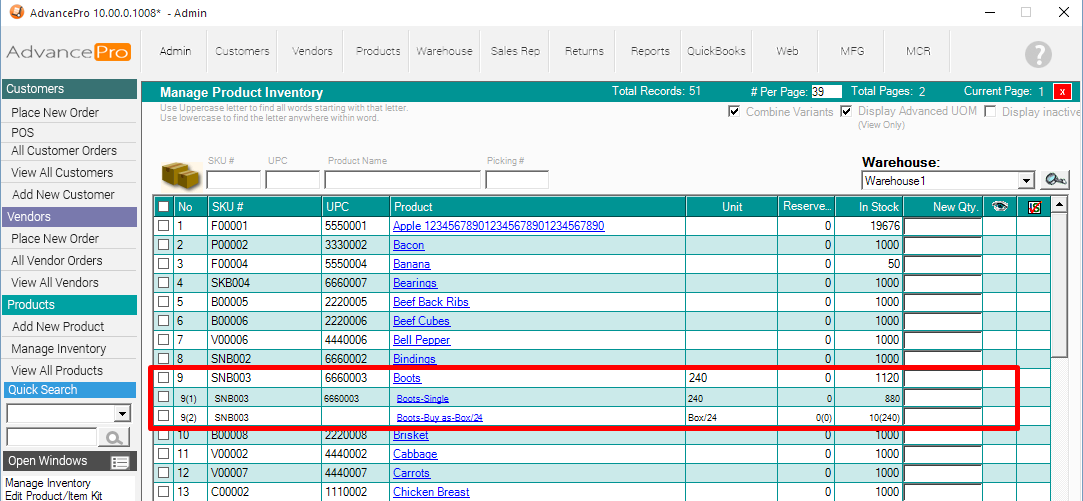Click Place New Order under Customers
The image size is (1083, 501).
pos(55,113)
